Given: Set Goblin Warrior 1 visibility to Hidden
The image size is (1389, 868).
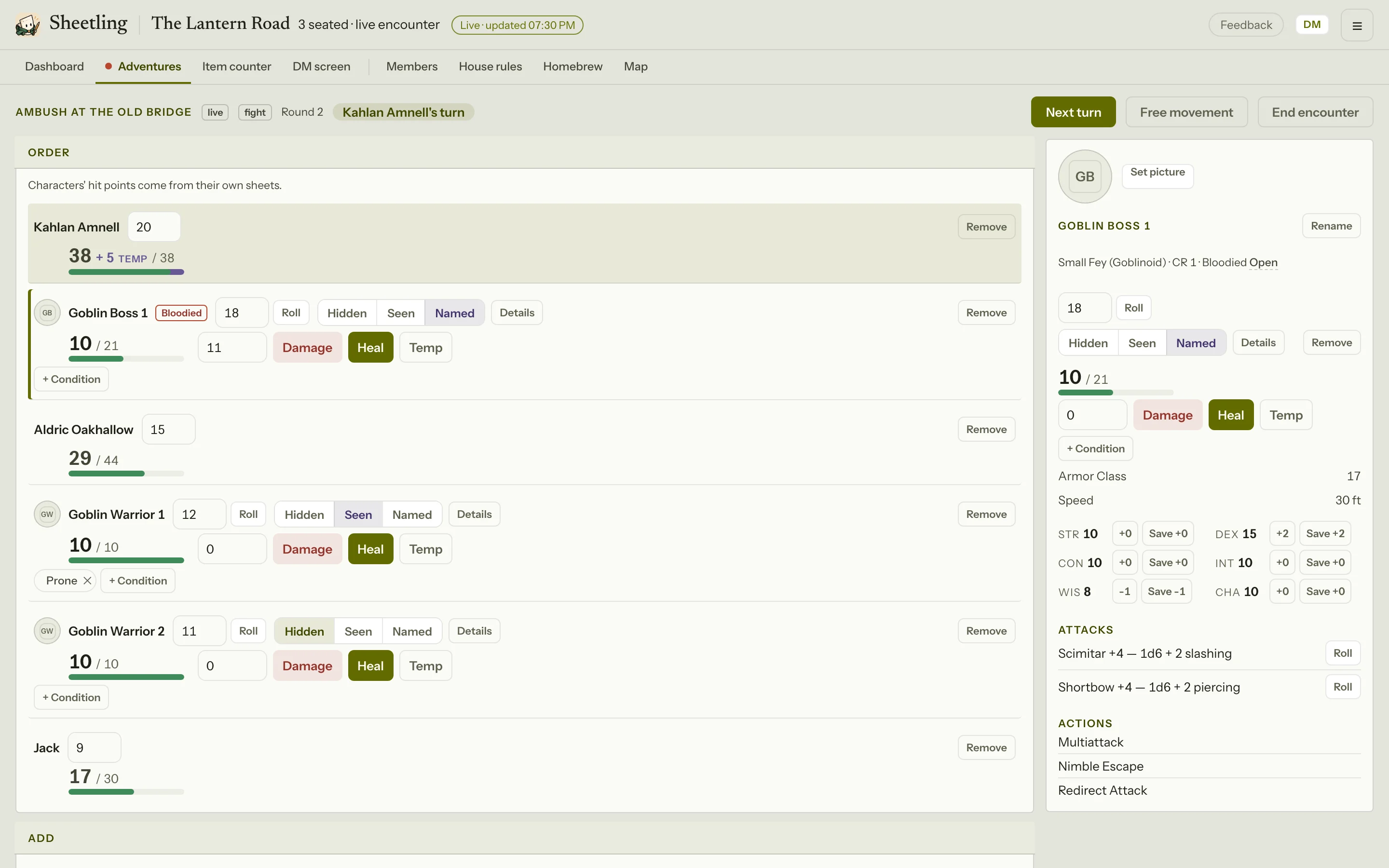Looking at the screenshot, I should [x=304, y=515].
